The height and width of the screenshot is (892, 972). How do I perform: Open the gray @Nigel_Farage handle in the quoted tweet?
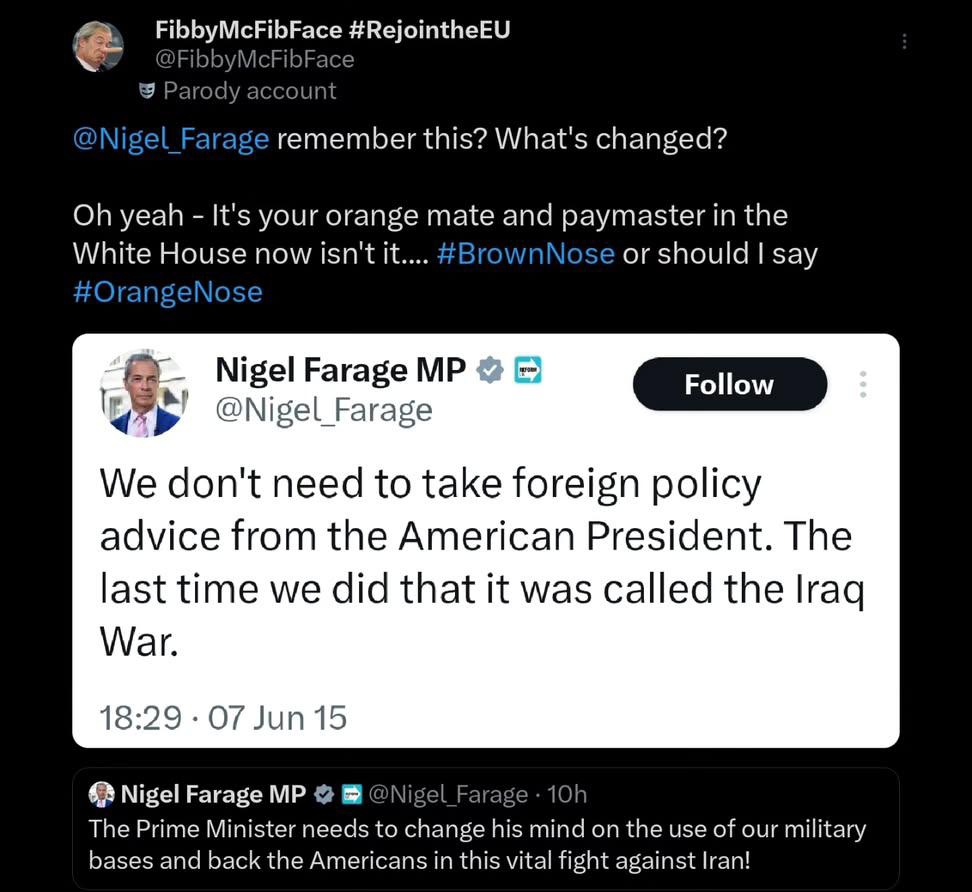448,795
